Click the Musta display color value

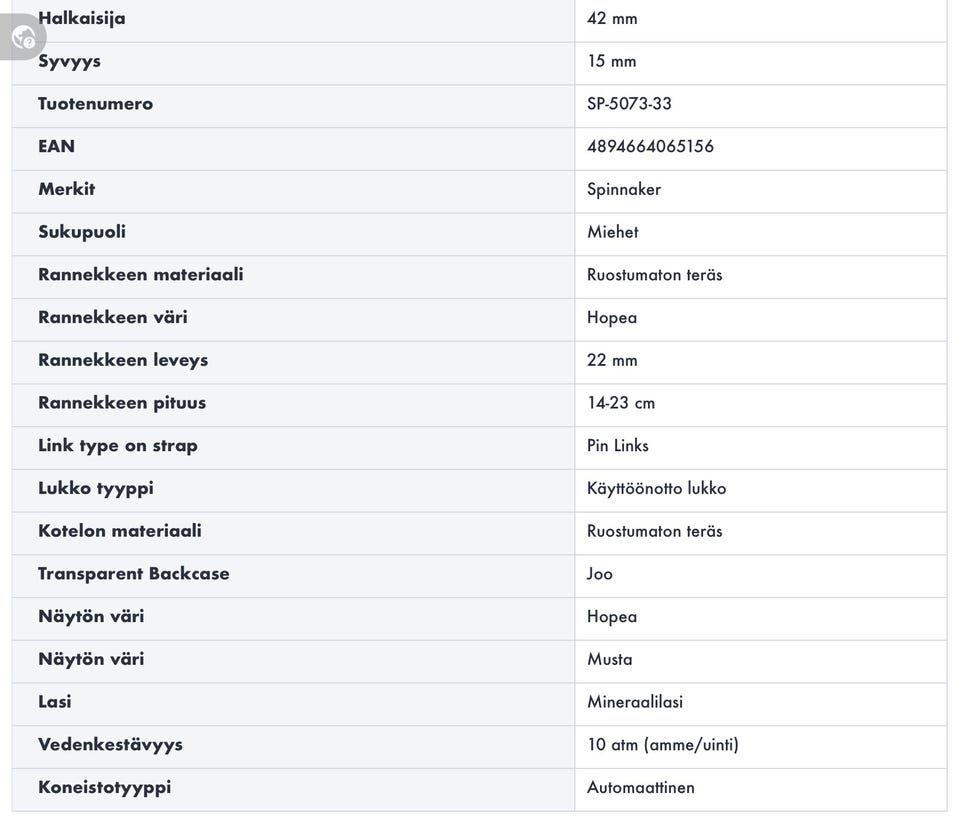610,659
